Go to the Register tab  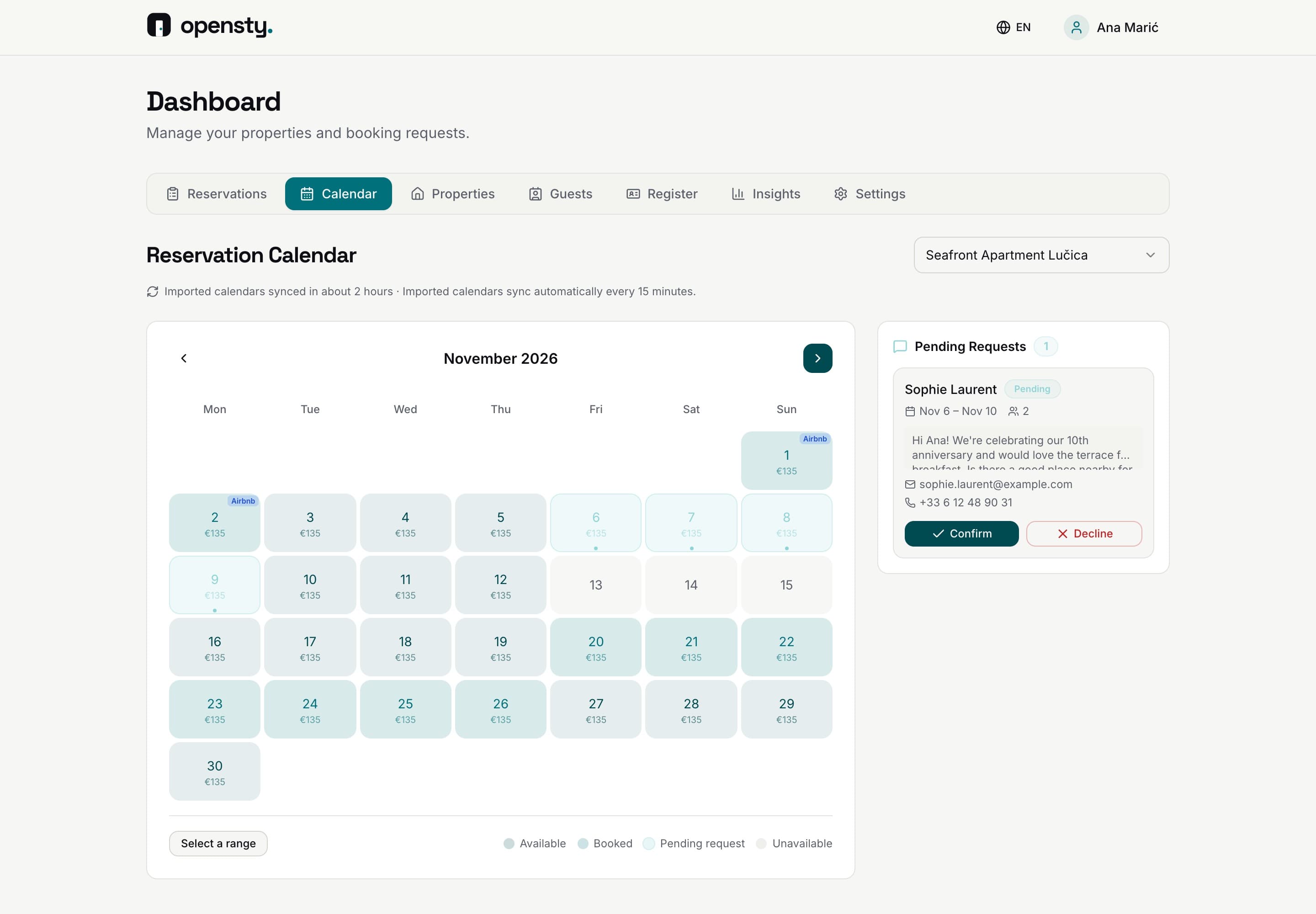pyautogui.click(x=662, y=194)
